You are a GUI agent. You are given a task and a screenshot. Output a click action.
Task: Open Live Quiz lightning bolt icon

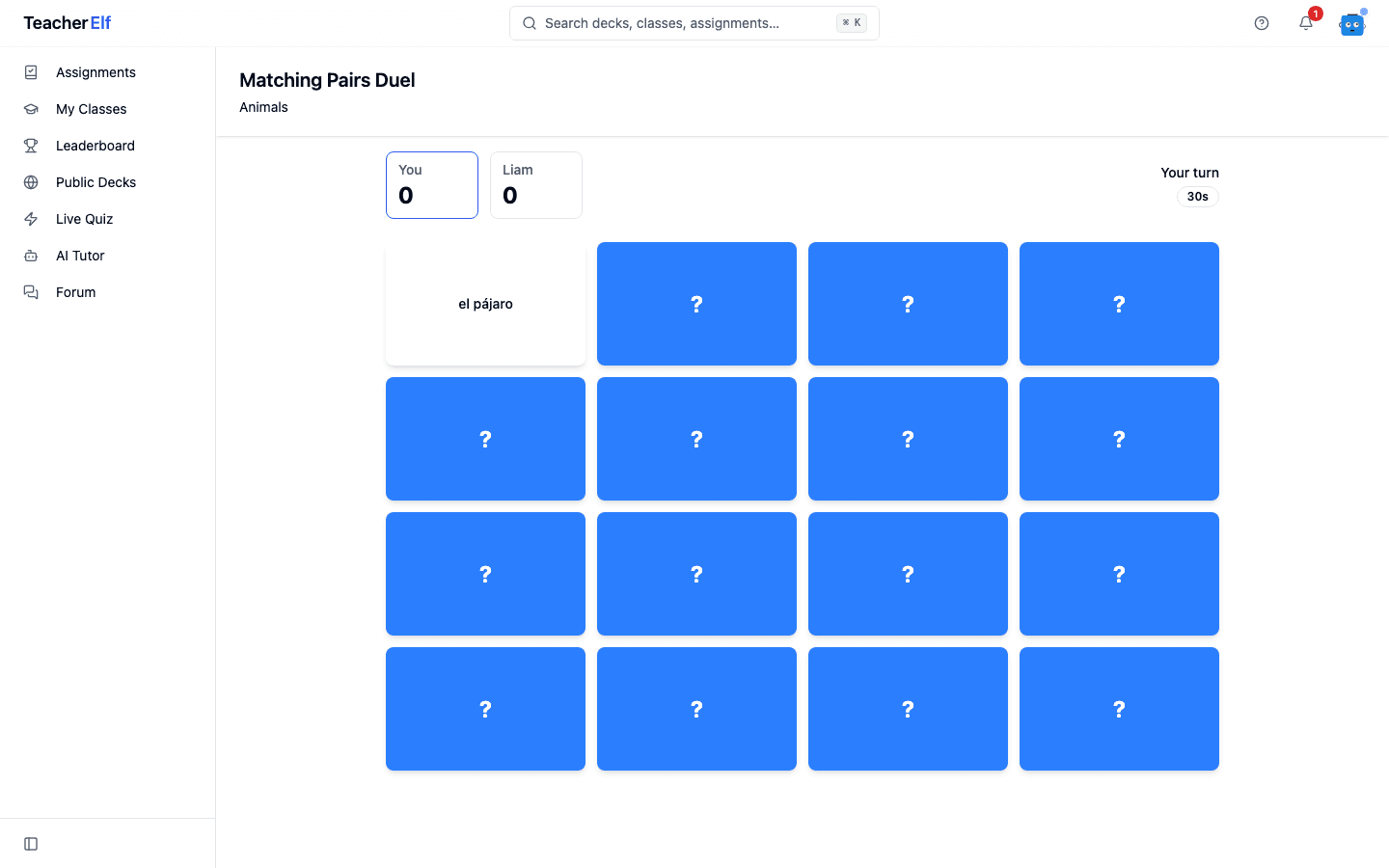(31, 219)
